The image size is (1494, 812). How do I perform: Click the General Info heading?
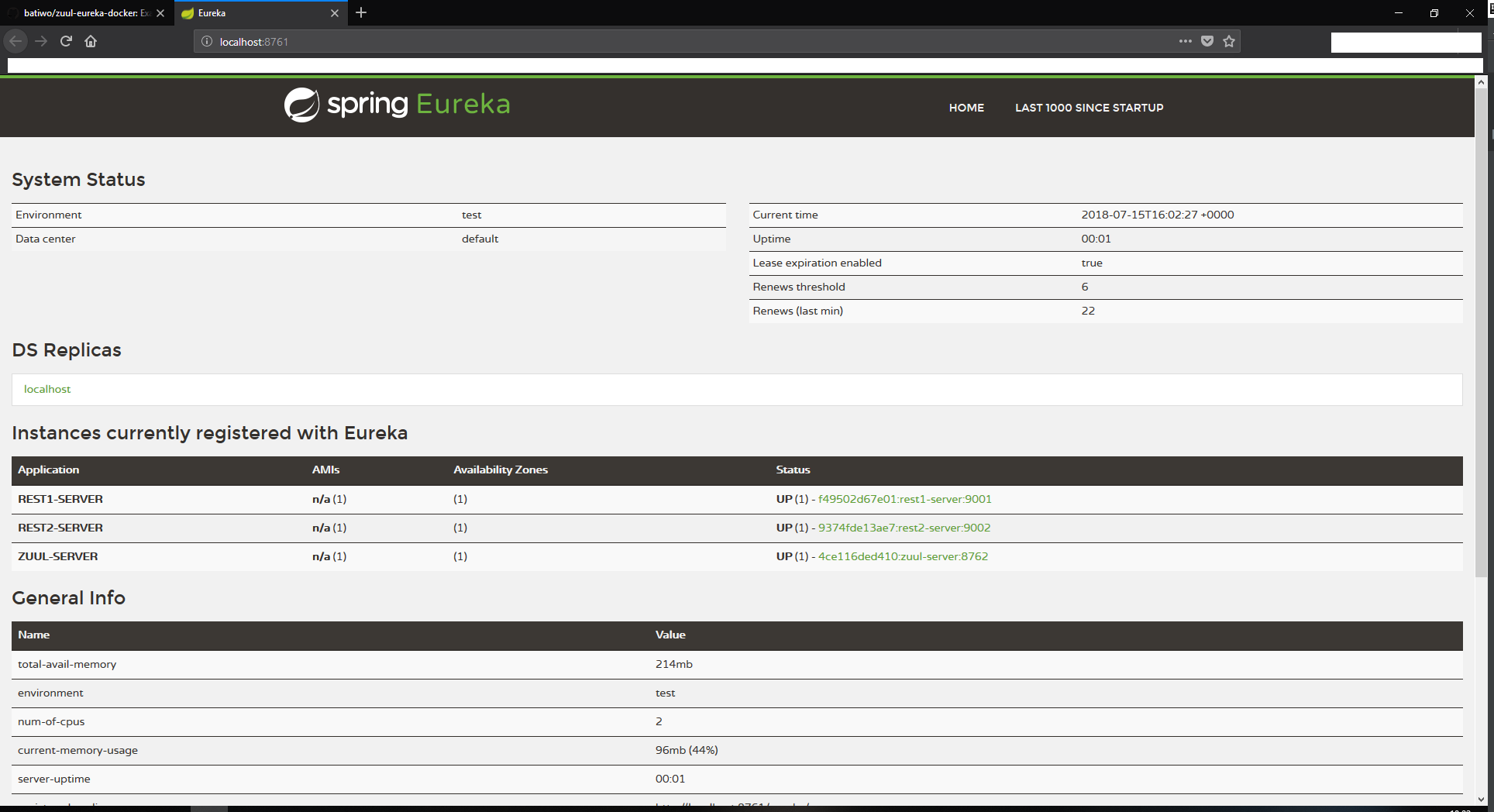coord(68,598)
